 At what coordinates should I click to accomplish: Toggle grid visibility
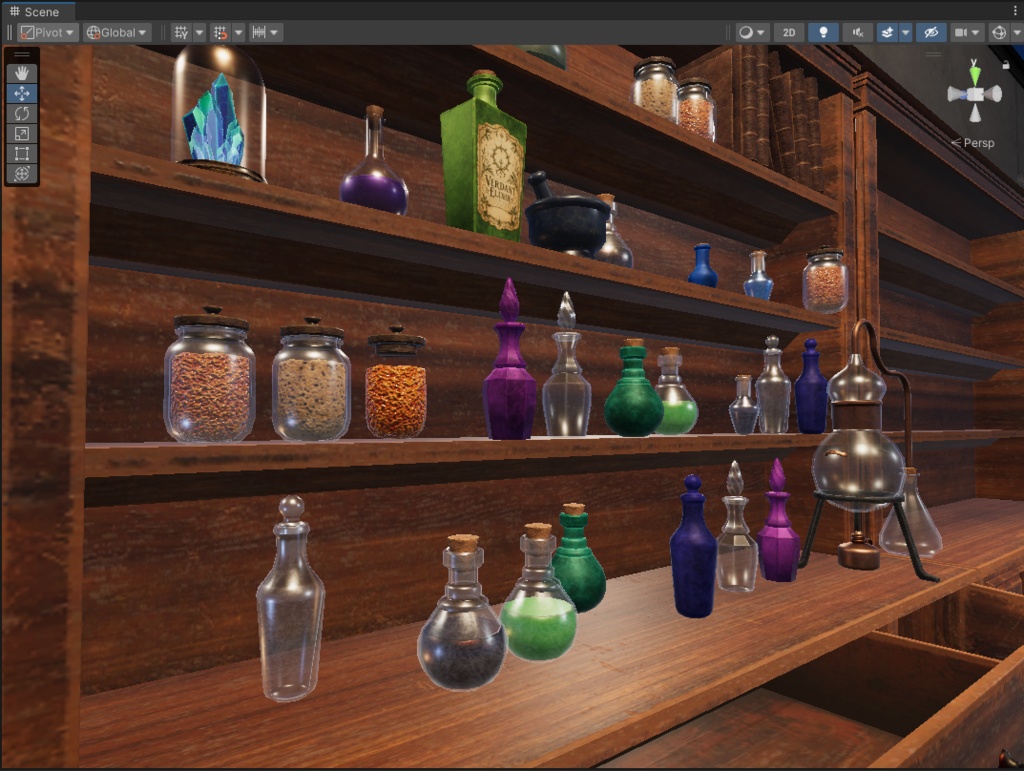pyautogui.click(x=181, y=32)
